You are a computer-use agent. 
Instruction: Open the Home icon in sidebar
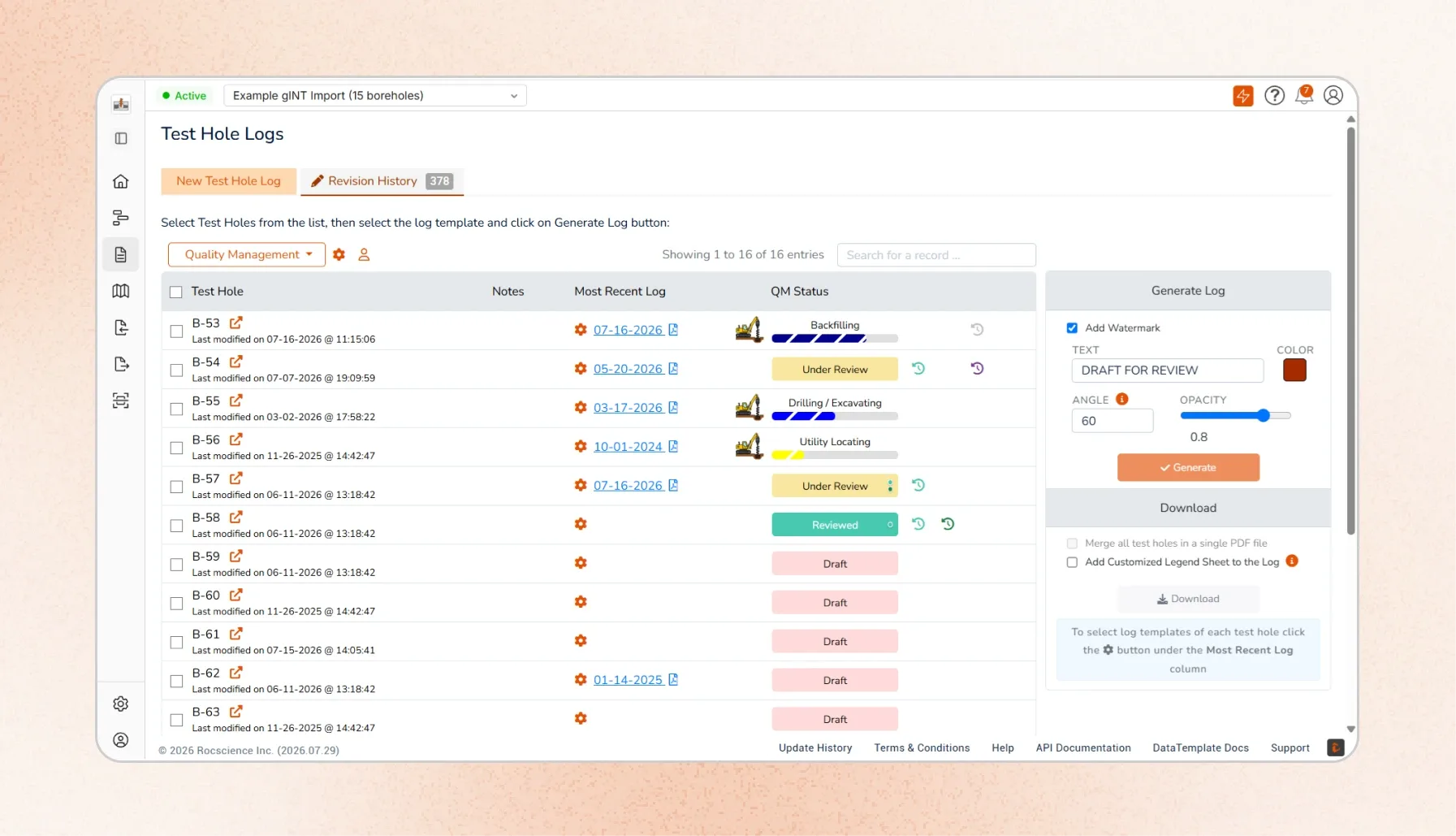[x=121, y=181]
